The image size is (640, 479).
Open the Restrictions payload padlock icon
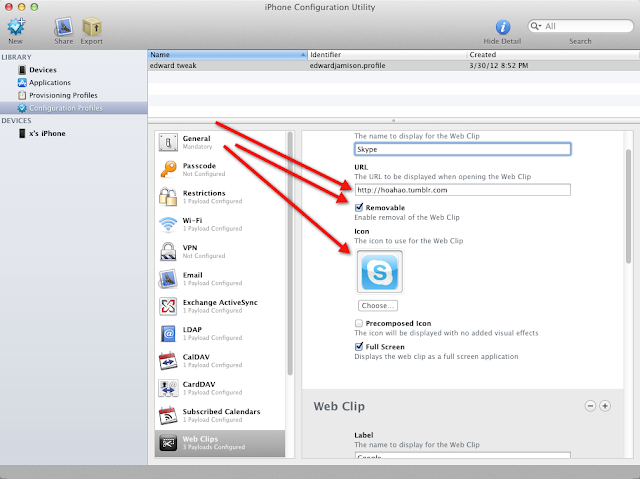tap(168, 197)
